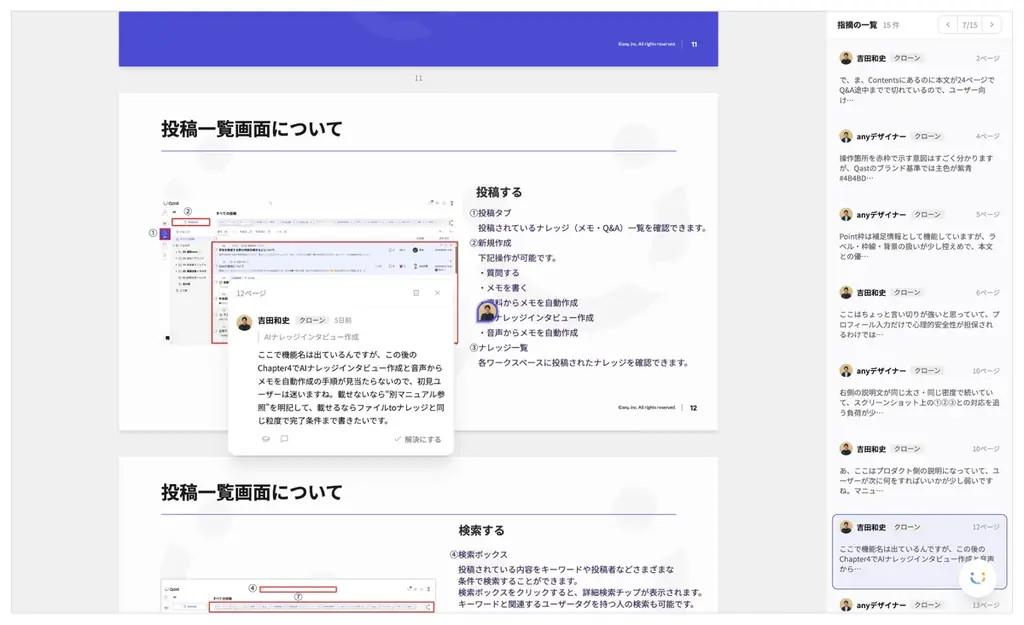This screenshot has height=625, width=1024.
Task: Click avatar in the 13ページ comment card
Action: tap(846, 605)
